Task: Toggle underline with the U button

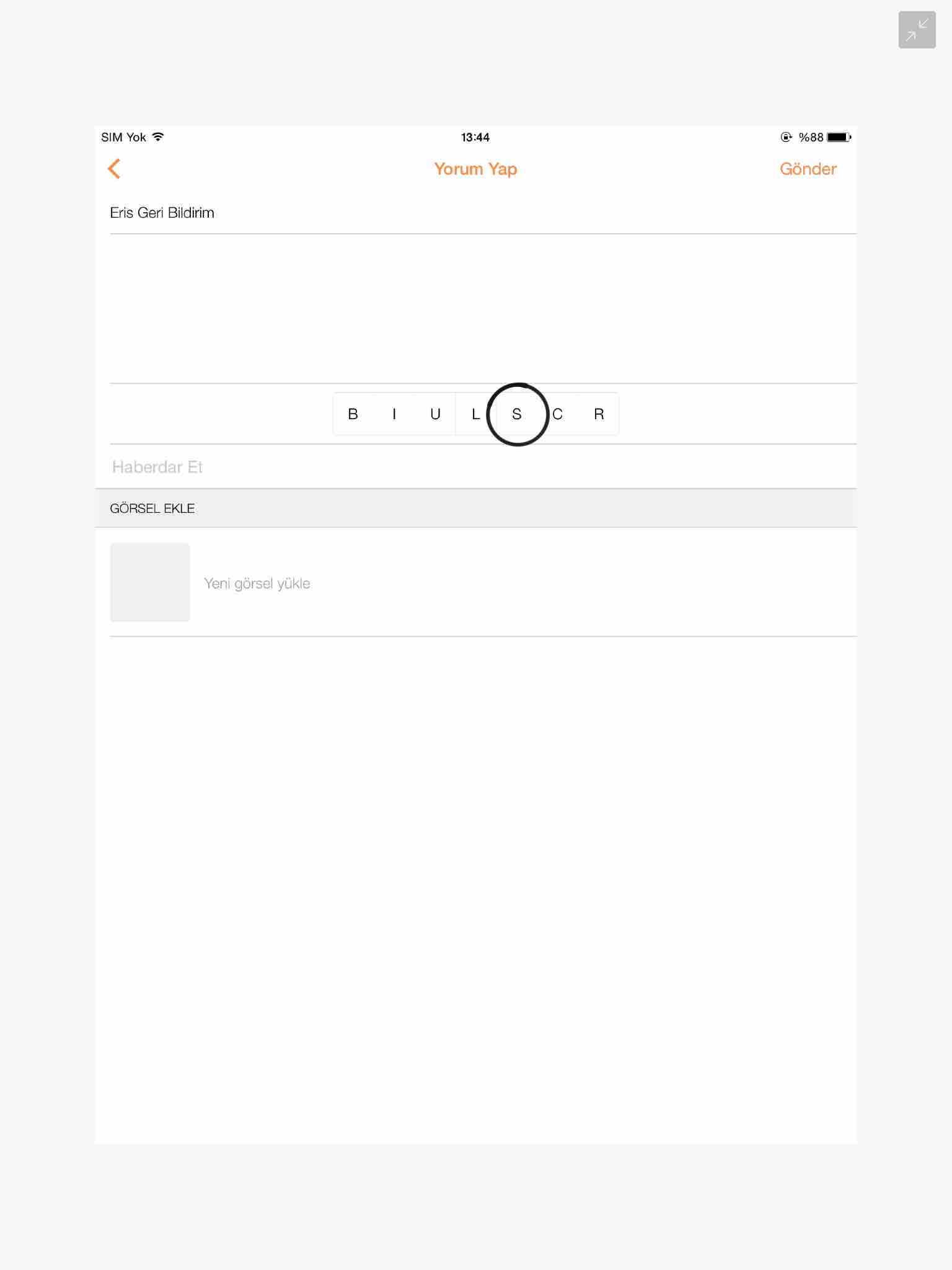Action: click(435, 414)
